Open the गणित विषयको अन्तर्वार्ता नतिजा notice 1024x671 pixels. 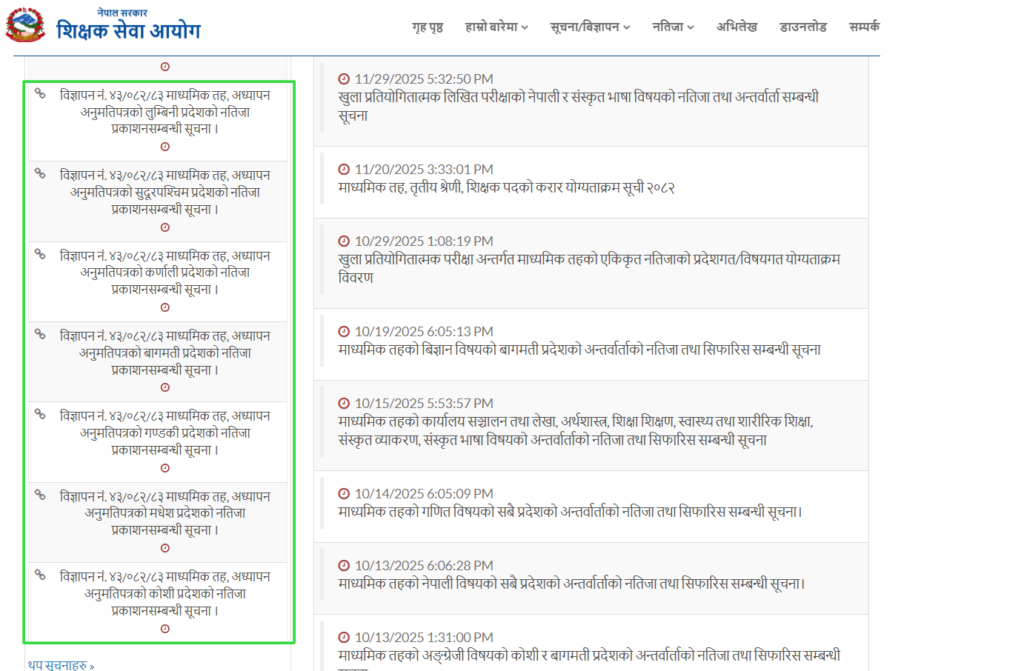click(x=570, y=512)
